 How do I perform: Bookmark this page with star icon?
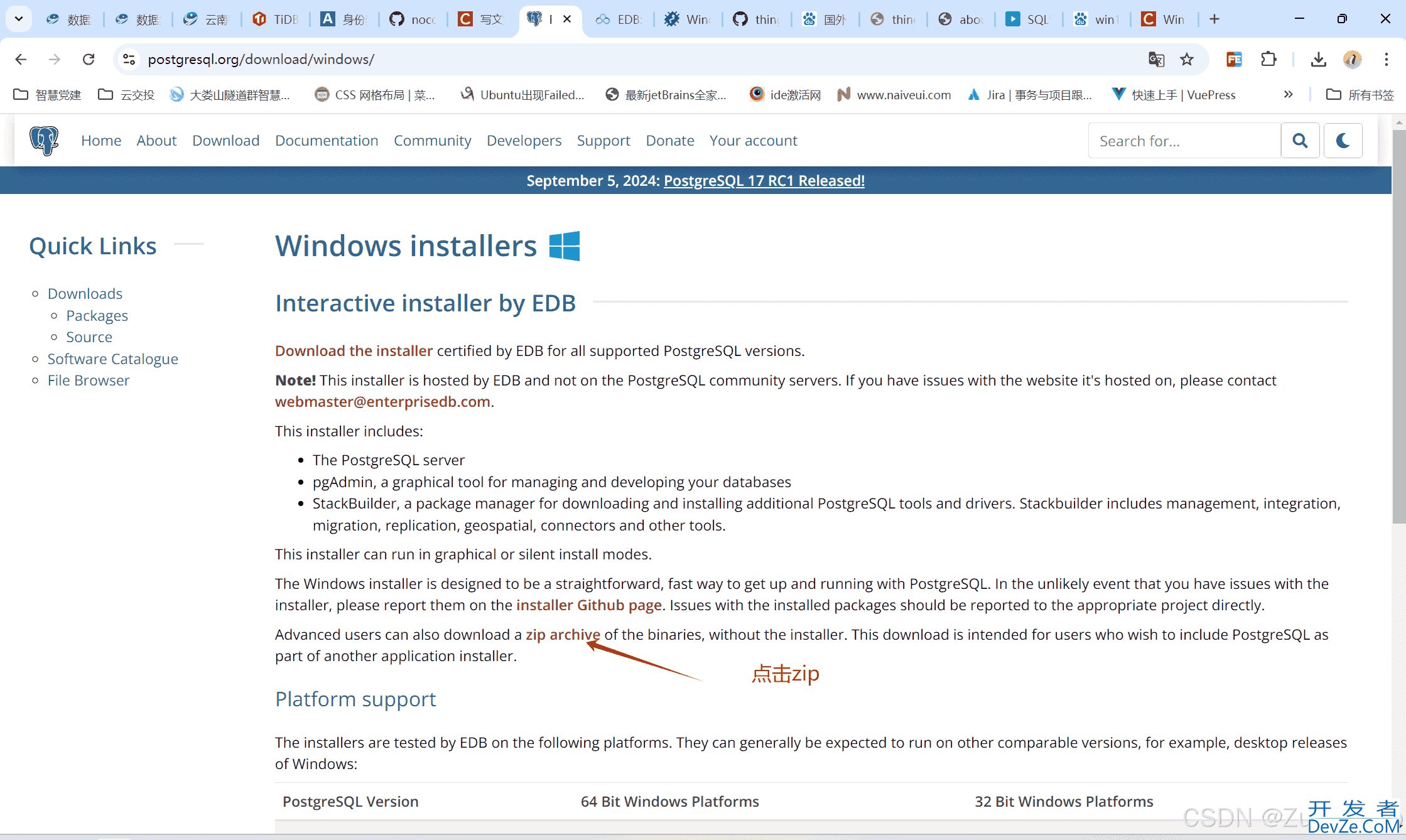point(1186,59)
